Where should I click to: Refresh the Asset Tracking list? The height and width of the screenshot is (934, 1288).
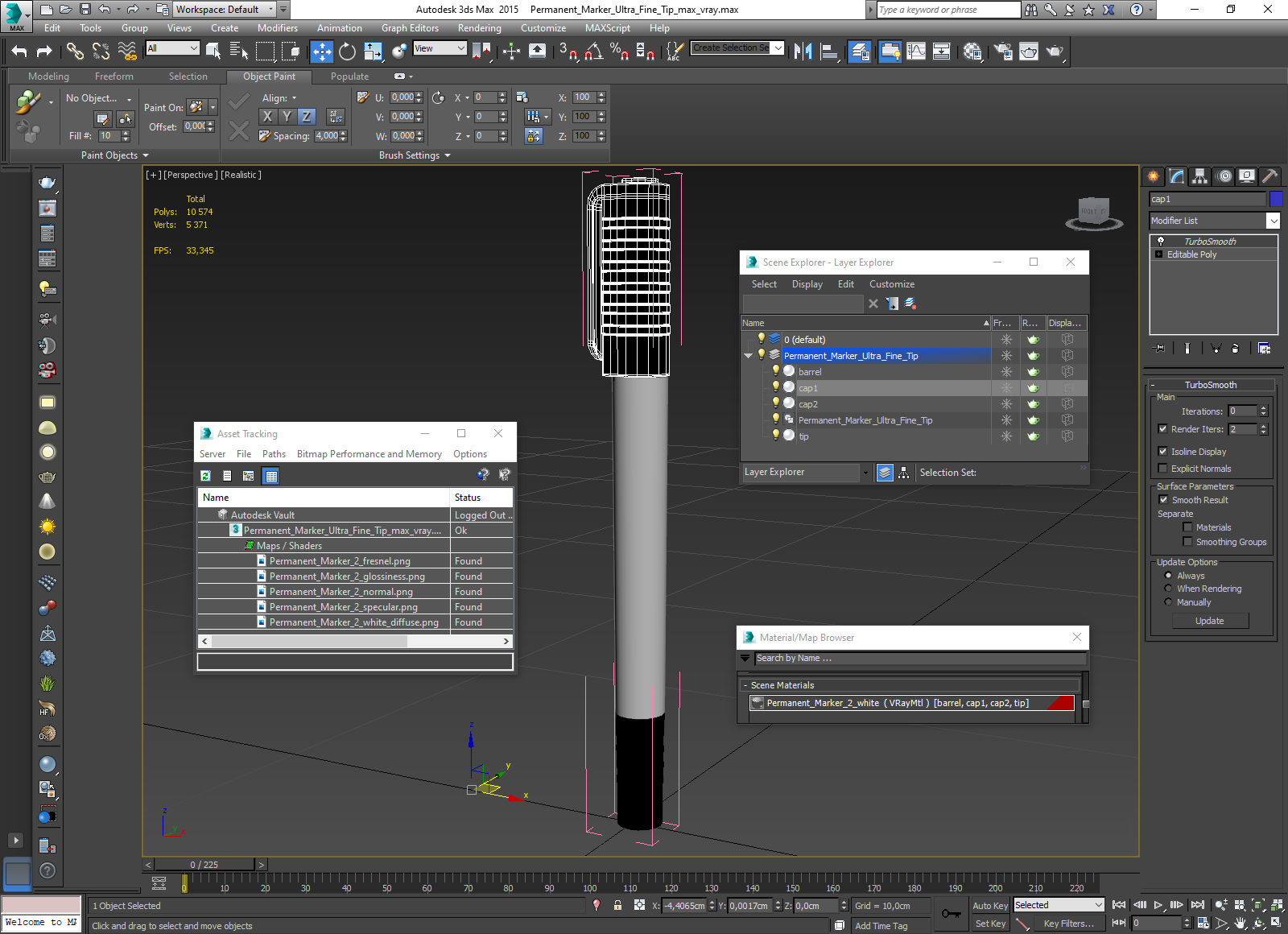tap(206, 476)
